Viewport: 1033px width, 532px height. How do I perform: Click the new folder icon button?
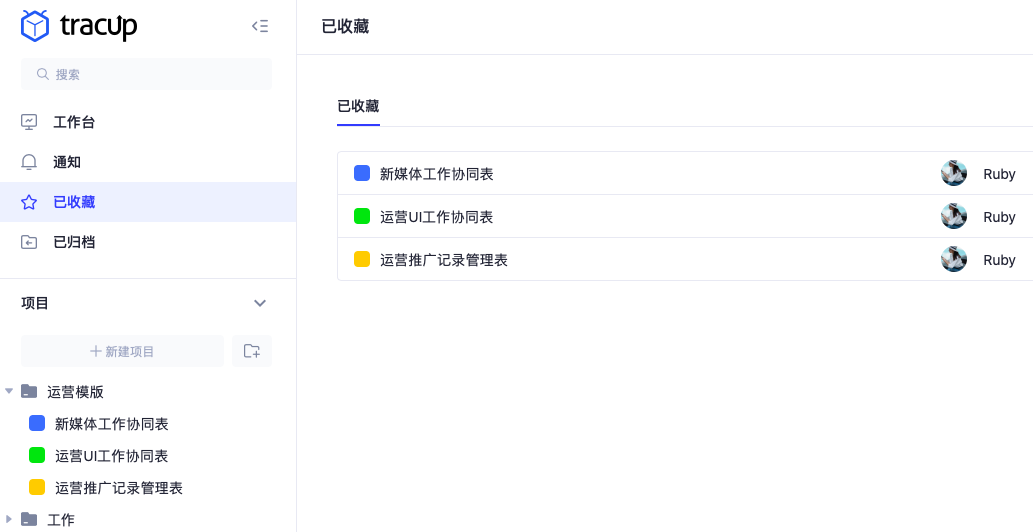pos(252,351)
